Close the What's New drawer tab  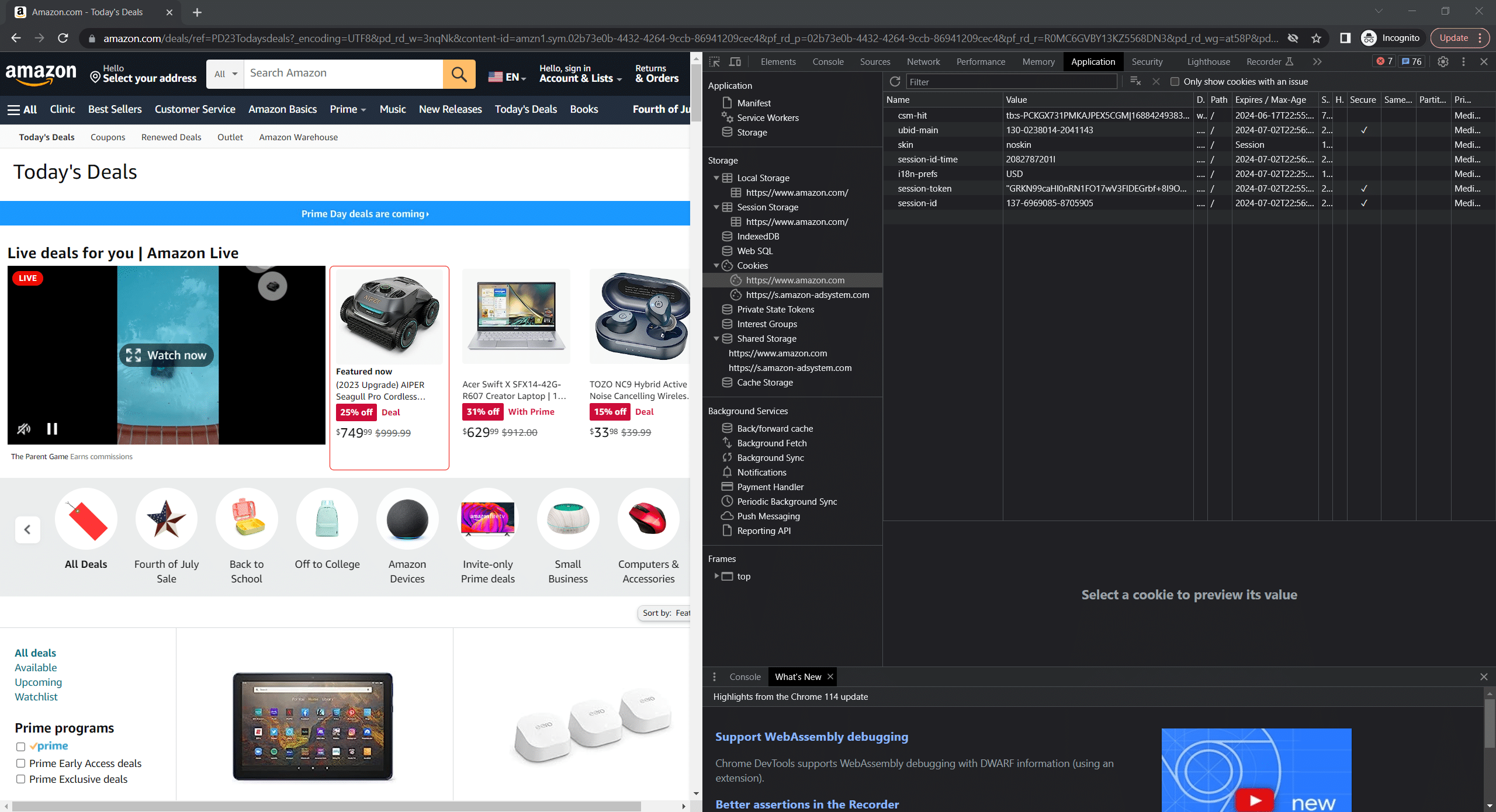point(830,676)
